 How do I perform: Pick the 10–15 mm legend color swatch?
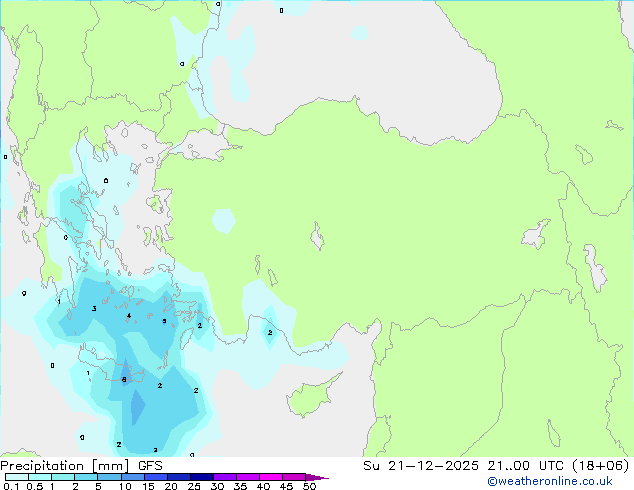click(x=133, y=477)
